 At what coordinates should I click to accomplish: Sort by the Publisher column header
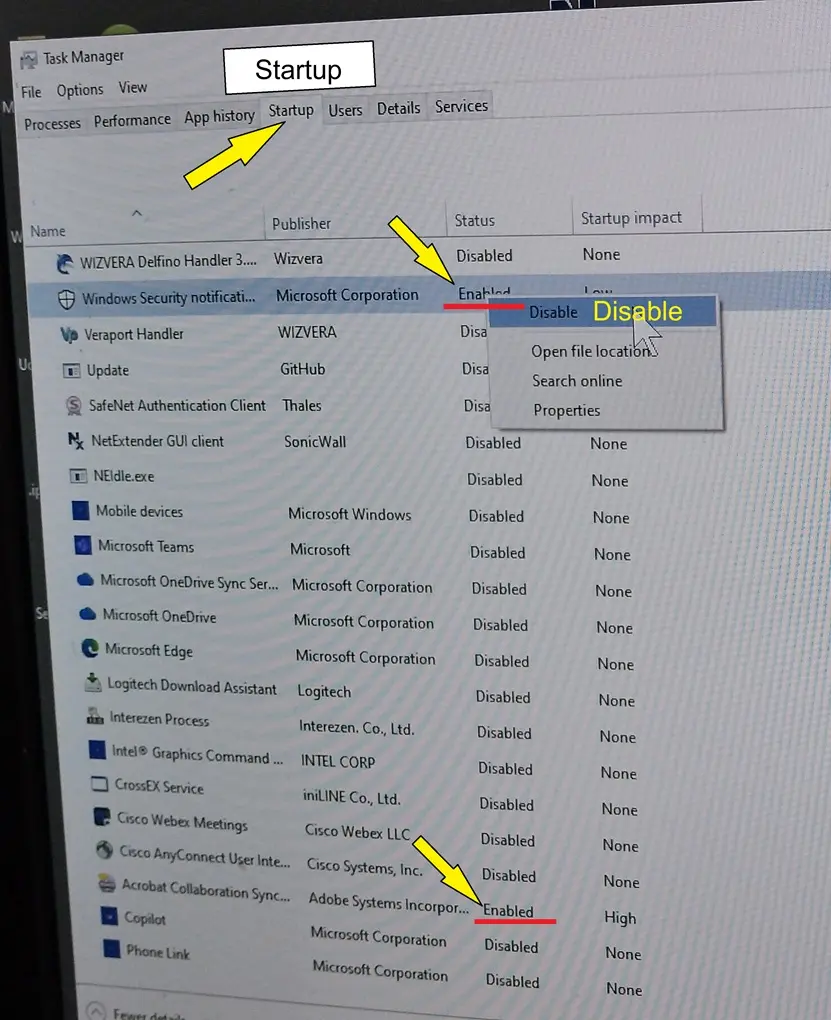click(301, 224)
